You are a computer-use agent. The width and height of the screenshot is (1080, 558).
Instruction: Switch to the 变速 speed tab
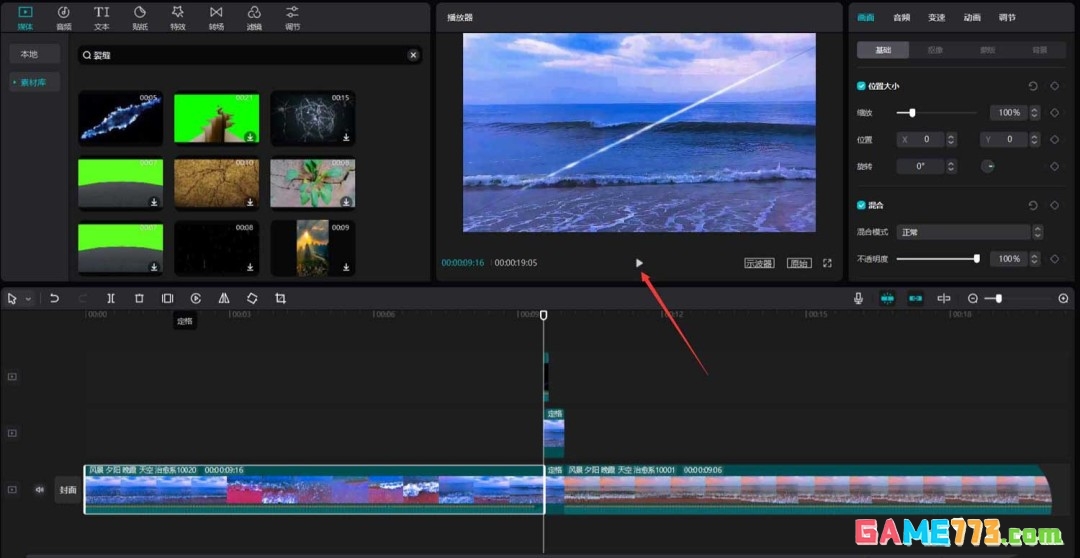click(x=936, y=17)
